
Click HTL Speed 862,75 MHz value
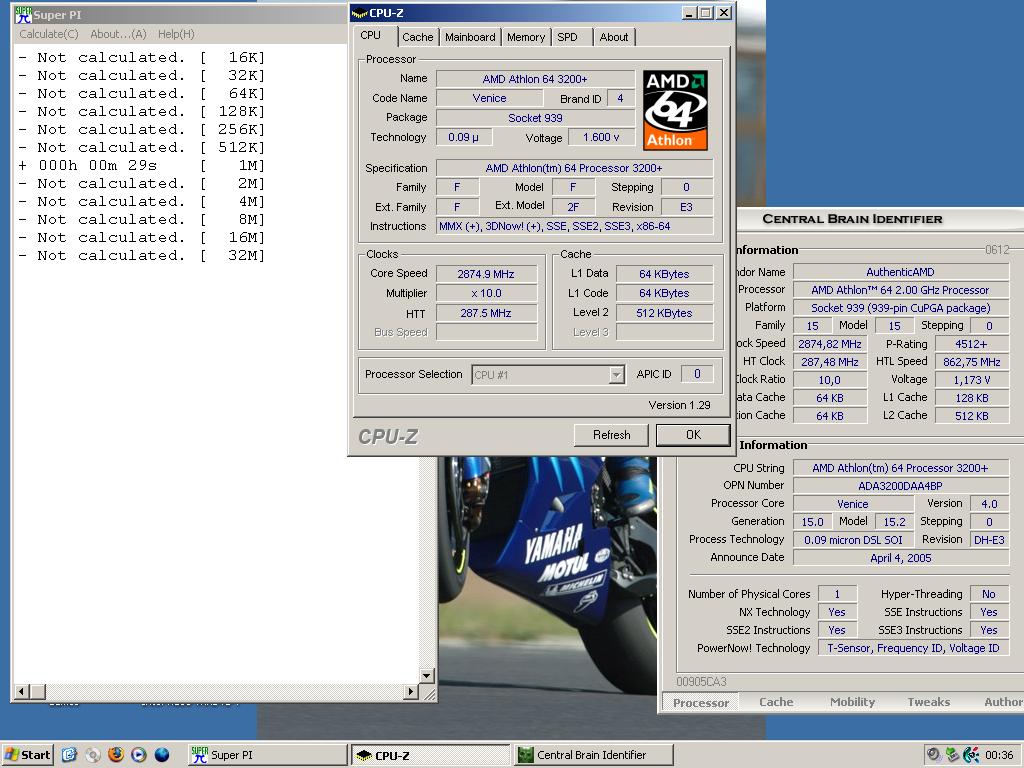(971, 362)
